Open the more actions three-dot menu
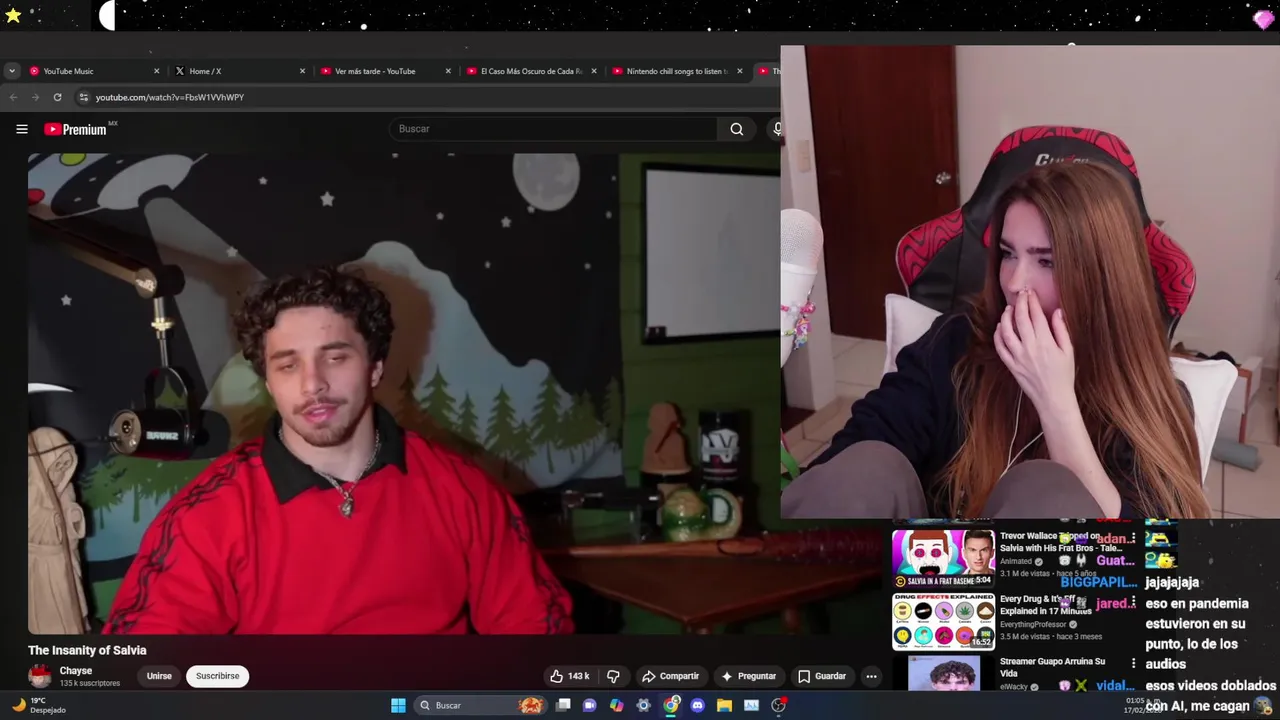This screenshot has width=1280, height=720. [x=871, y=676]
